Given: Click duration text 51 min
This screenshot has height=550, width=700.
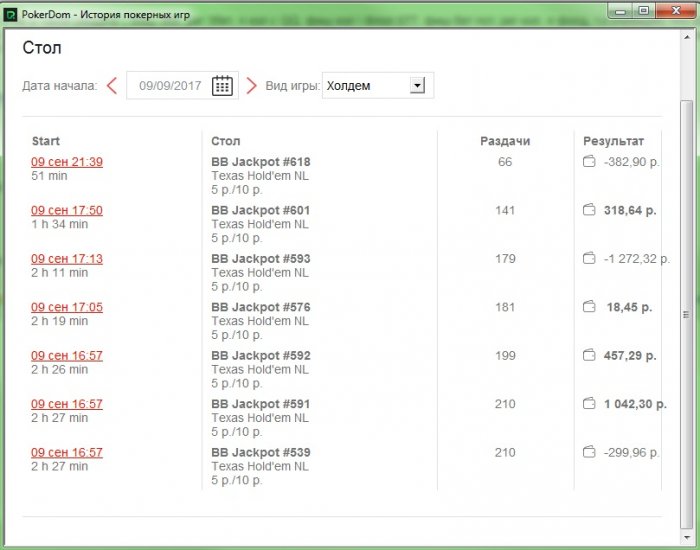Looking at the screenshot, I should (49, 176).
